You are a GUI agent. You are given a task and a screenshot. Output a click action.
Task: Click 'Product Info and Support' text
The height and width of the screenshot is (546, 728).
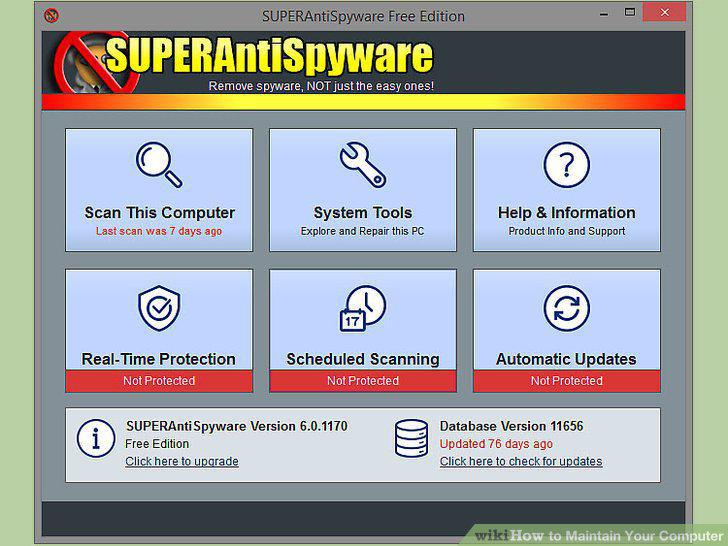[566, 231]
